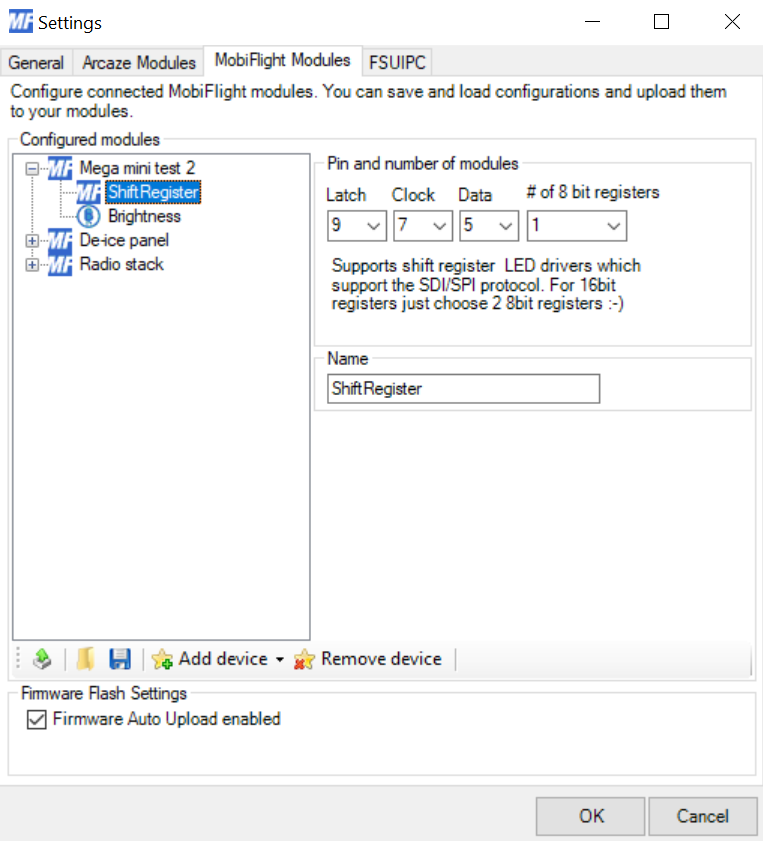Click the MobiFlight logo in the title bar
The height and width of the screenshot is (841, 763).
pyautogui.click(x=21, y=21)
